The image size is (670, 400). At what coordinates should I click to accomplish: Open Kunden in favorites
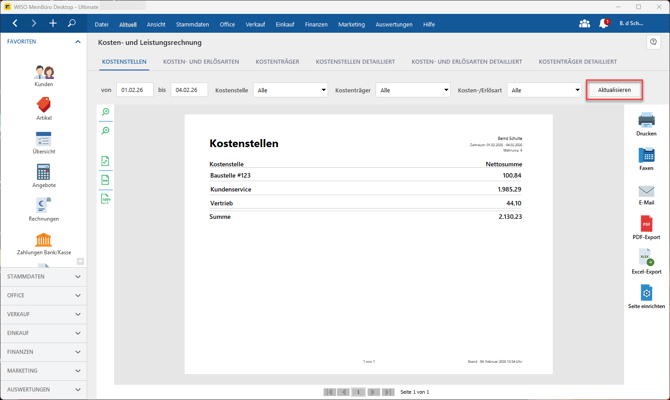coord(44,76)
